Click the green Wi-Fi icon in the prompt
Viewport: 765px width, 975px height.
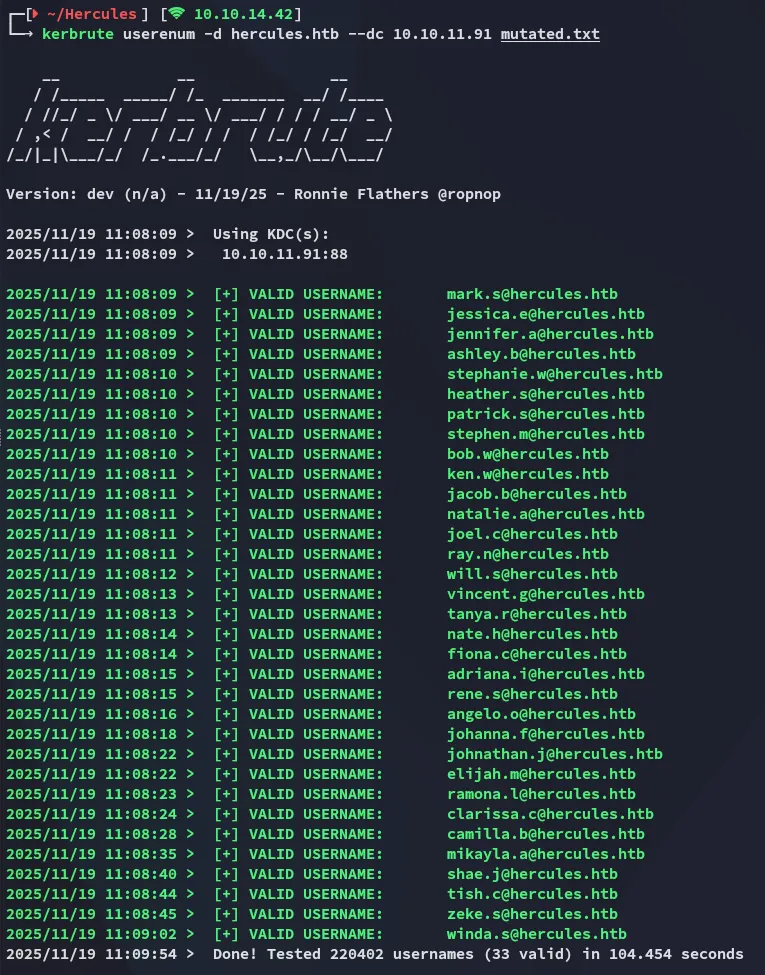coord(176,14)
